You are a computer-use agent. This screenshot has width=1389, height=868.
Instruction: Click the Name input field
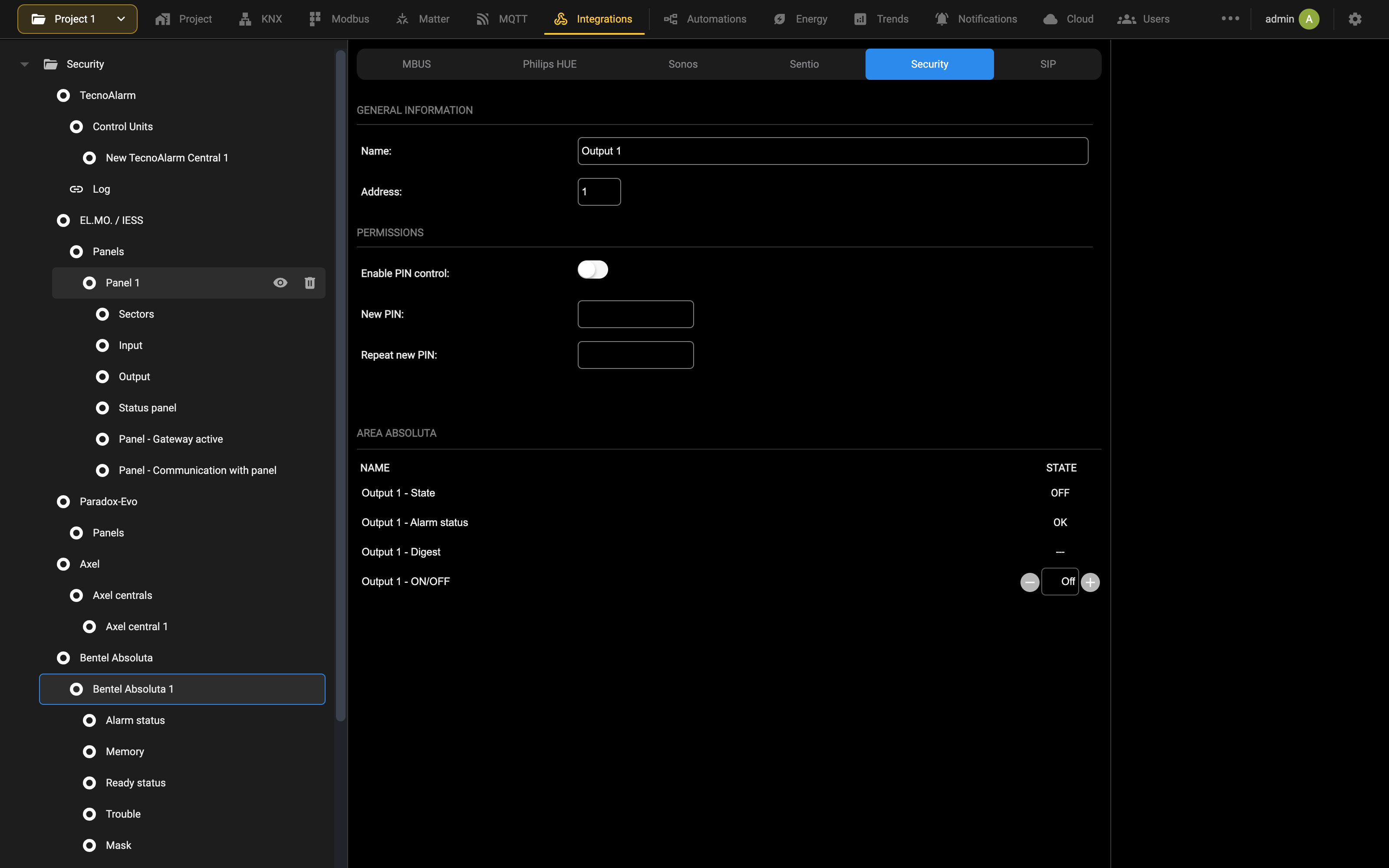tap(832, 151)
